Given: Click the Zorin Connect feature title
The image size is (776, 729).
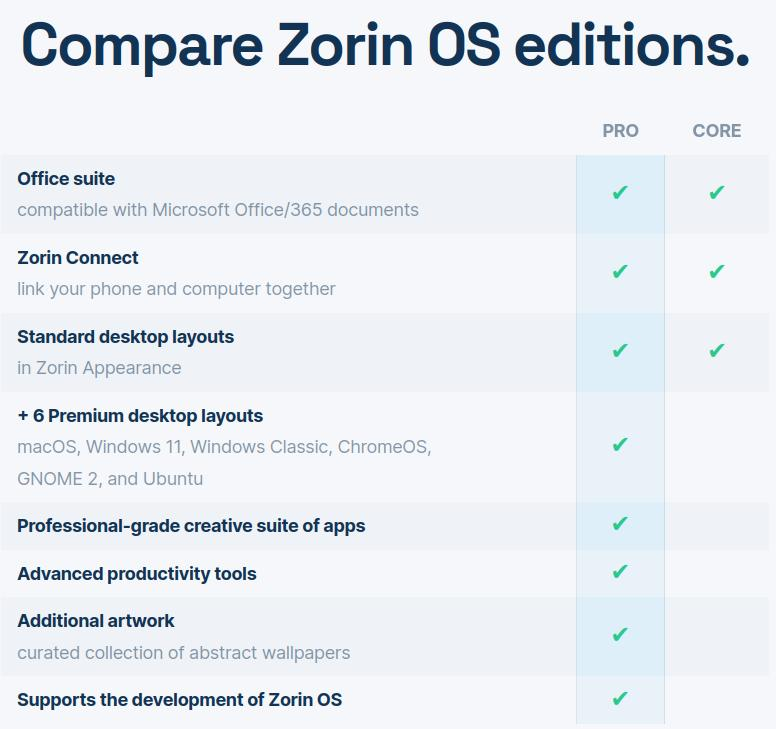Looking at the screenshot, I should [78, 258].
